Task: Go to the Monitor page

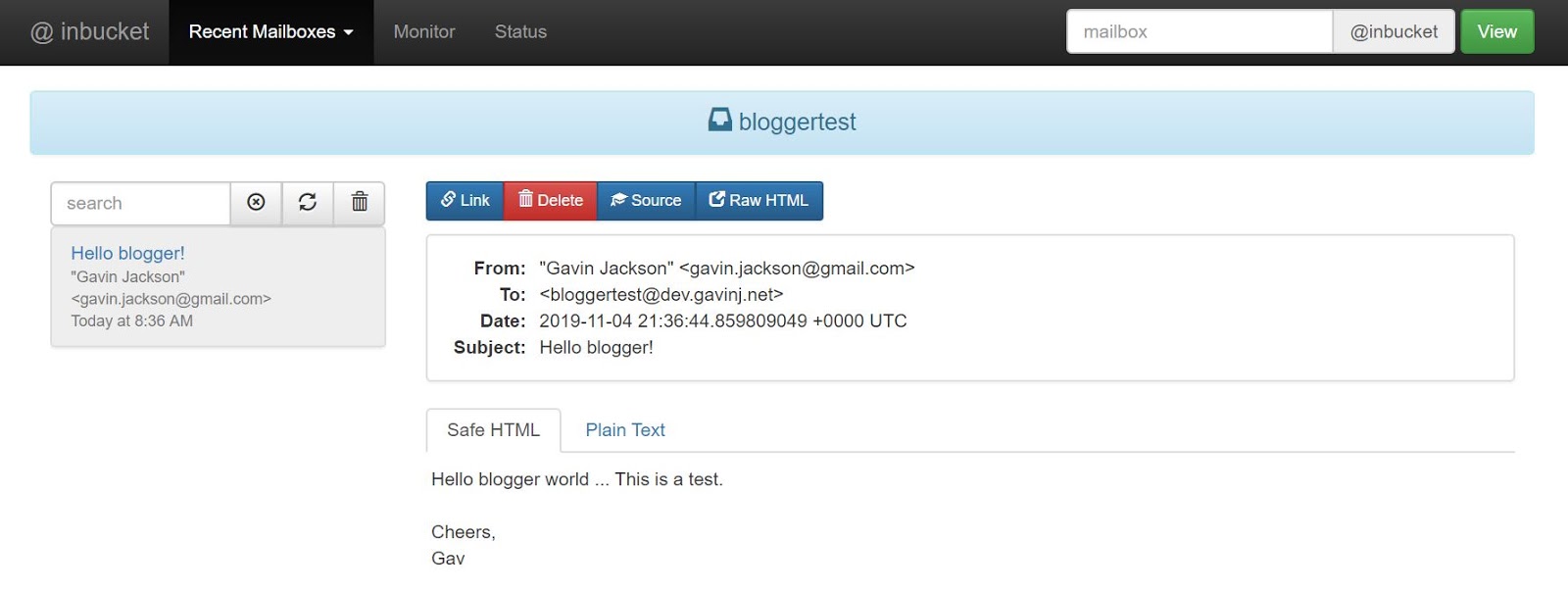Action: (424, 32)
